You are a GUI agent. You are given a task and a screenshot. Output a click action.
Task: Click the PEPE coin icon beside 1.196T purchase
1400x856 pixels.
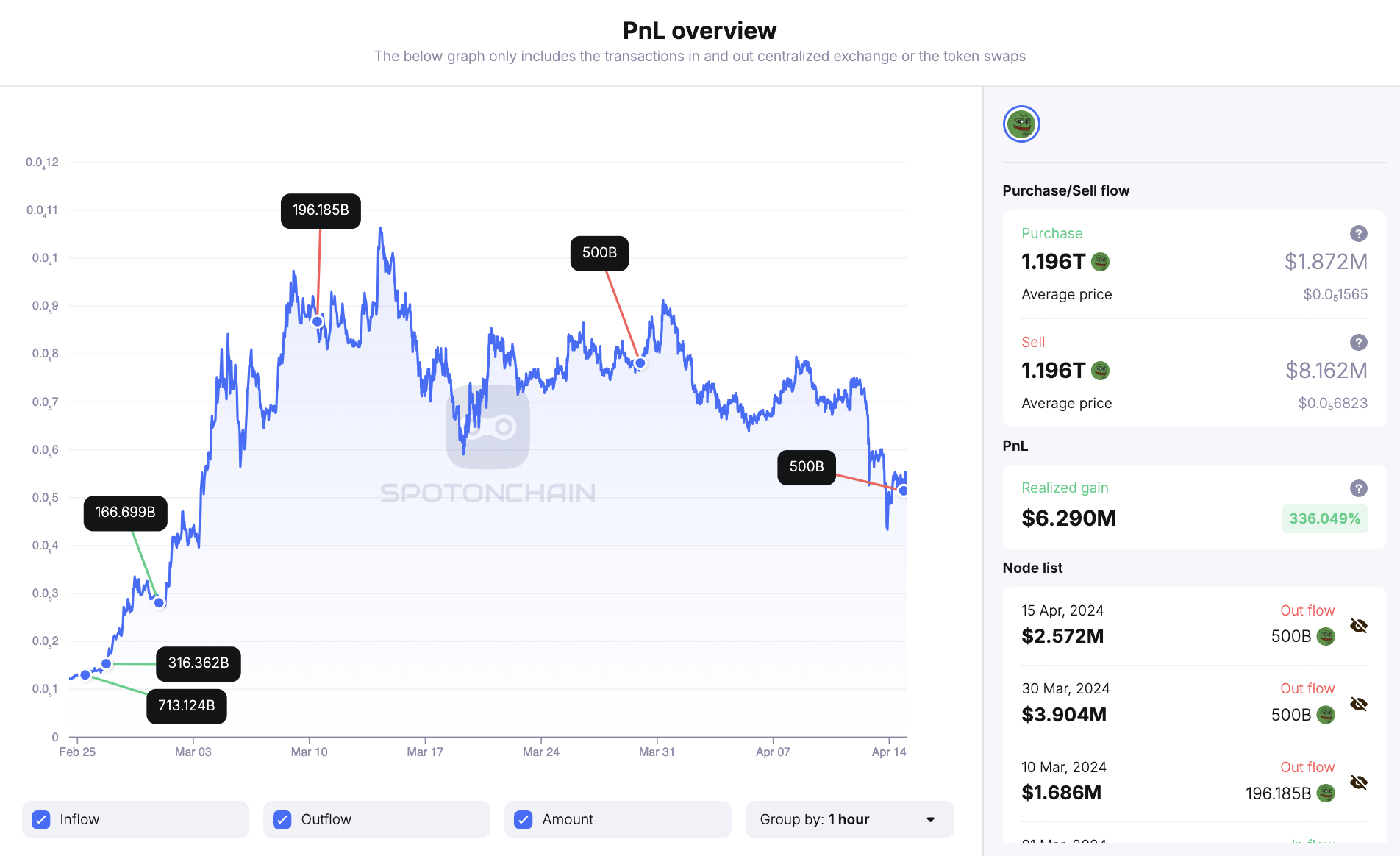click(1099, 262)
